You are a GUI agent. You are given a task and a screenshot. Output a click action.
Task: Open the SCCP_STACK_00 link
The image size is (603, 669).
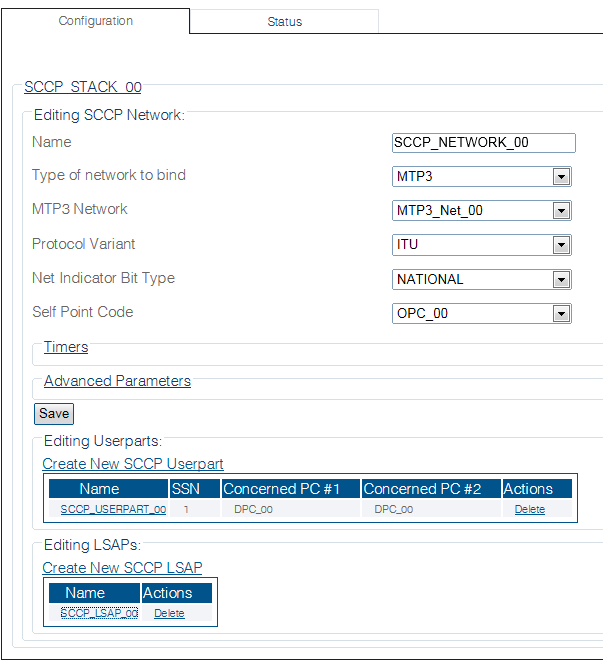(82, 88)
